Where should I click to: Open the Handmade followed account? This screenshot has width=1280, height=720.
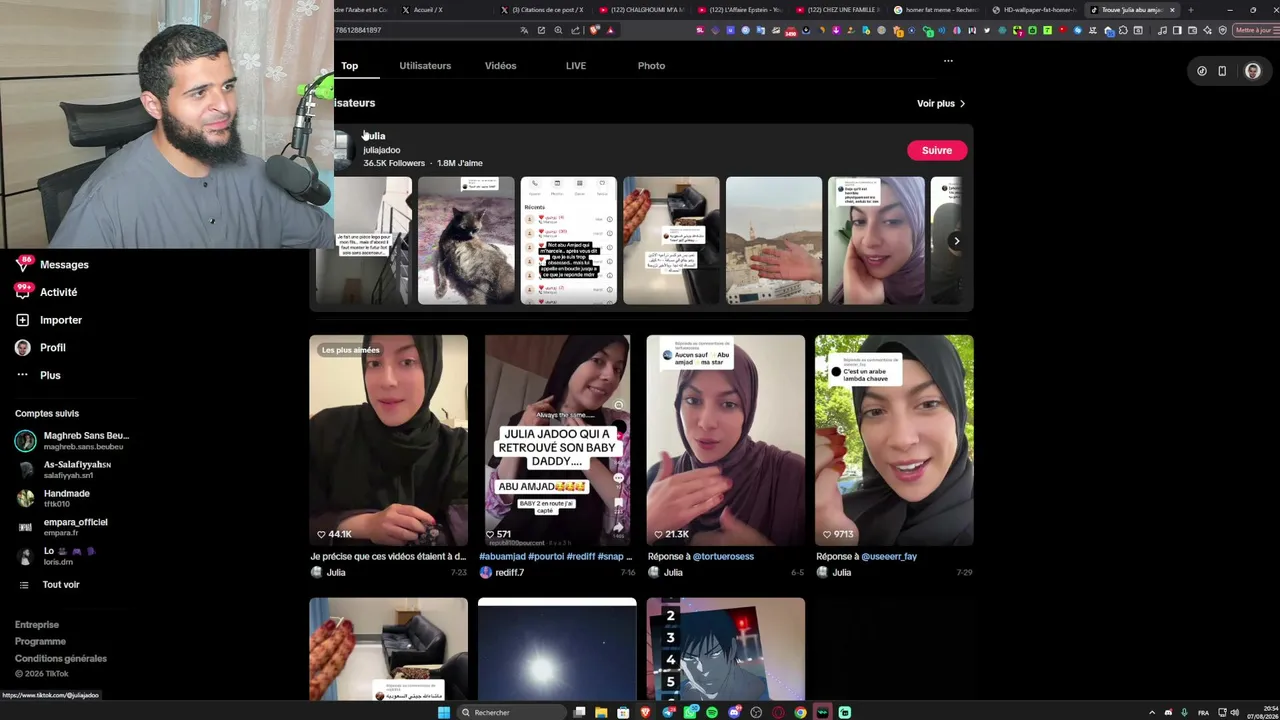tap(53, 498)
